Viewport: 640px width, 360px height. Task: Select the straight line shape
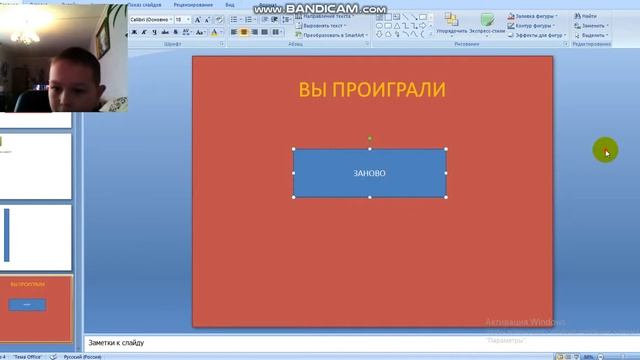click(405, 17)
